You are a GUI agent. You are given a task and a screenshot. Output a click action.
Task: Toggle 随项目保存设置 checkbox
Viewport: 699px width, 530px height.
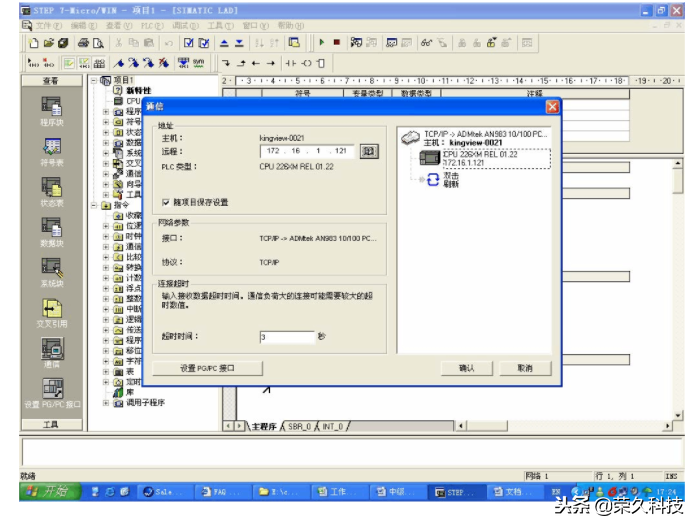pyautogui.click(x=165, y=202)
